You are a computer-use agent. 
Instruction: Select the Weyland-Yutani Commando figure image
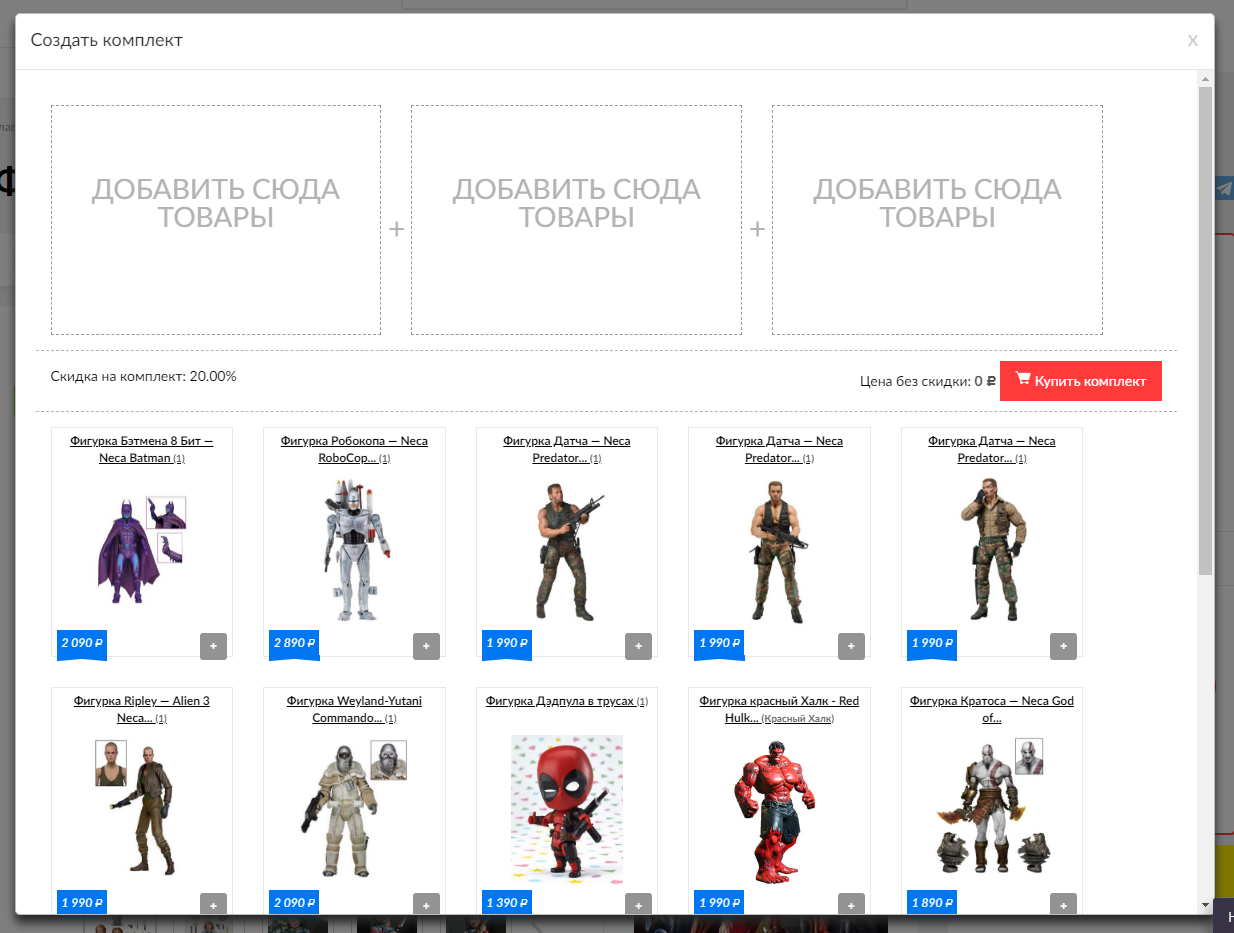click(x=352, y=808)
